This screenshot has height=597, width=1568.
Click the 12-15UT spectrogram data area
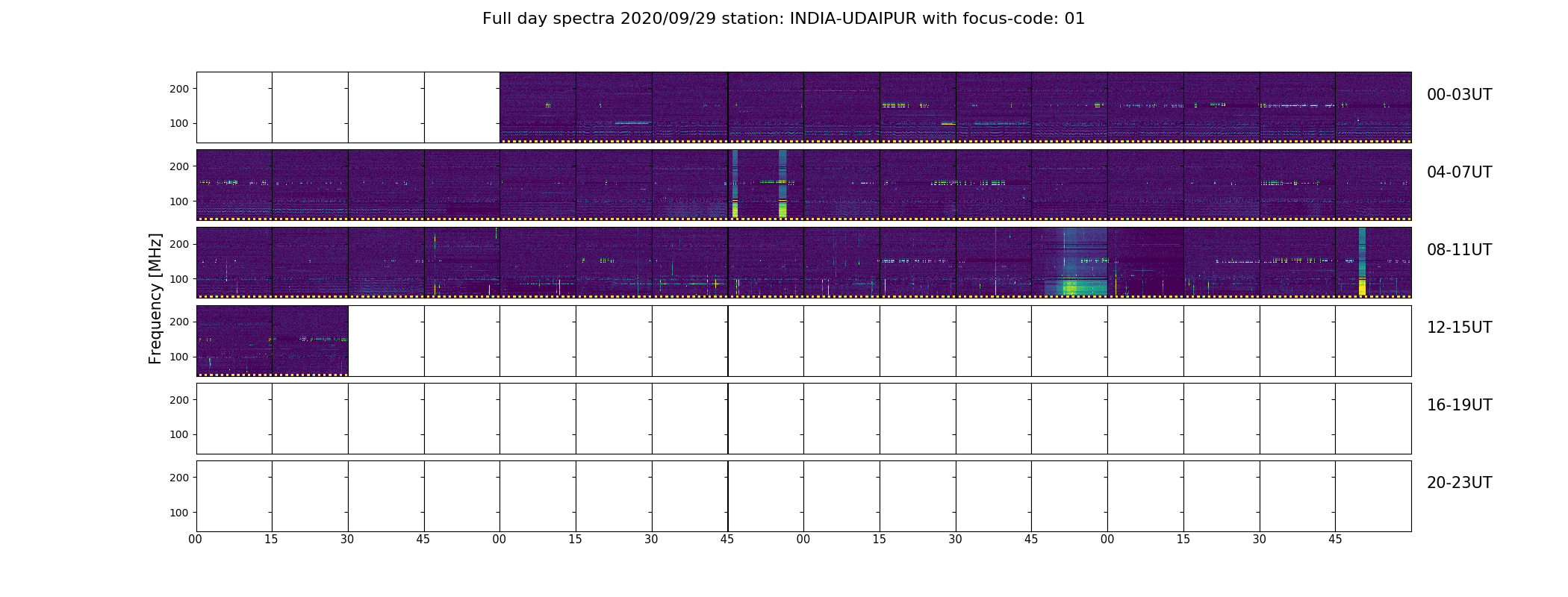click(x=273, y=341)
